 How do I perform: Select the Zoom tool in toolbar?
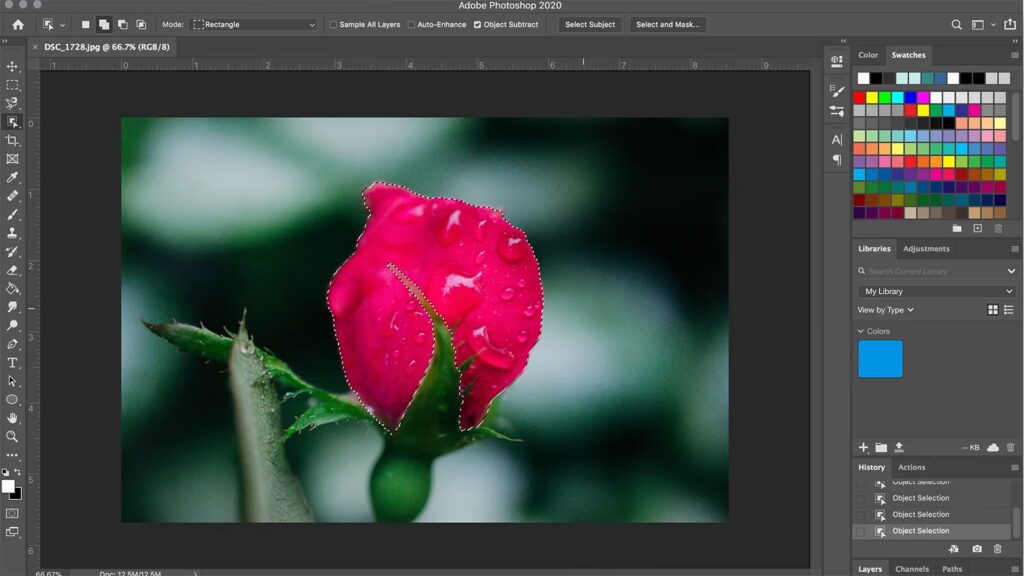(x=12, y=436)
